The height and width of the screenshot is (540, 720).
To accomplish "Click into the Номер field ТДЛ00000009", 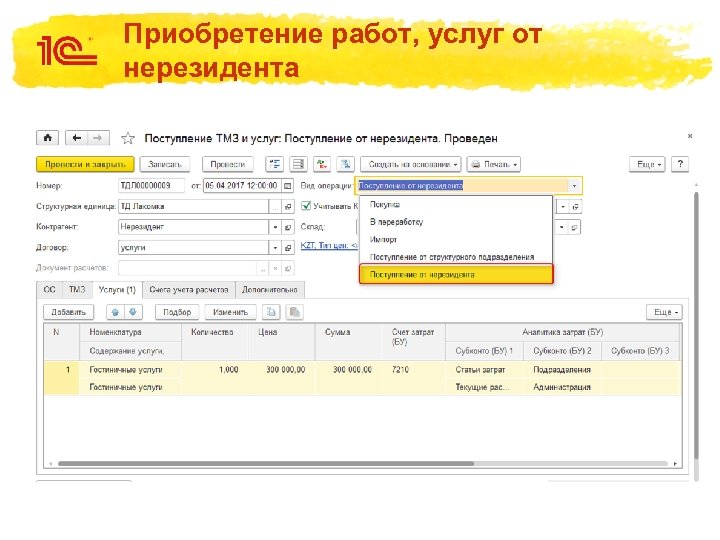I will point(152,186).
